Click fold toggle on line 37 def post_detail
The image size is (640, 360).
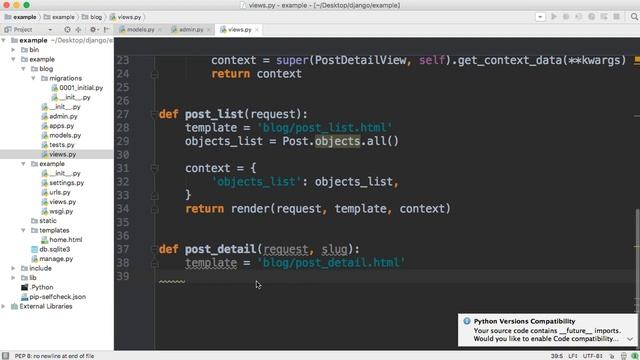154,249
